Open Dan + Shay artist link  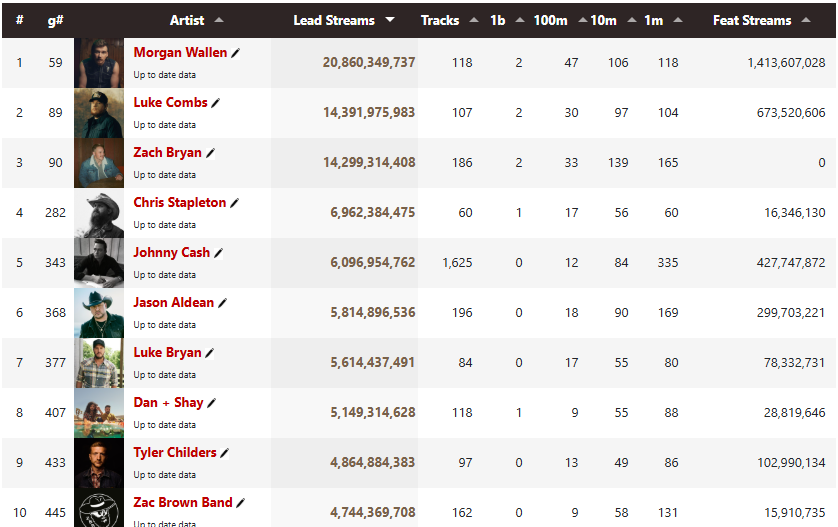168,402
